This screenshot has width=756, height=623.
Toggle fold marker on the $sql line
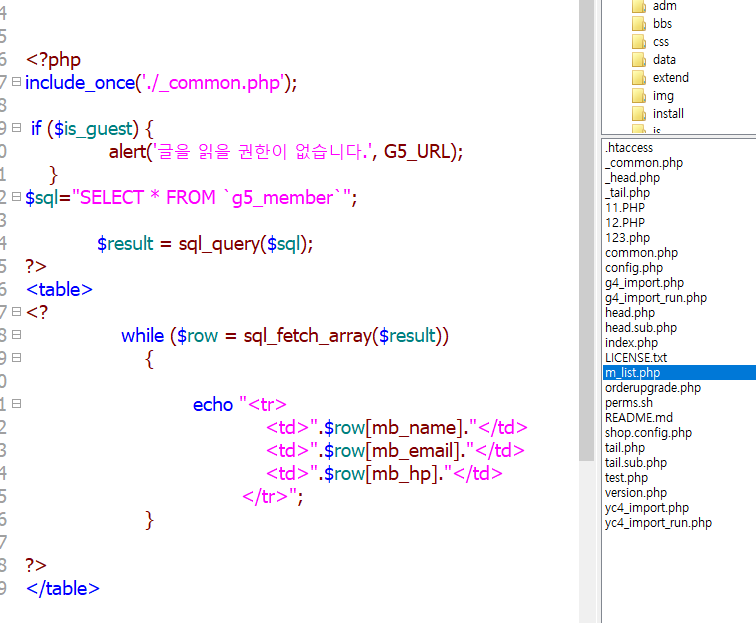16,197
